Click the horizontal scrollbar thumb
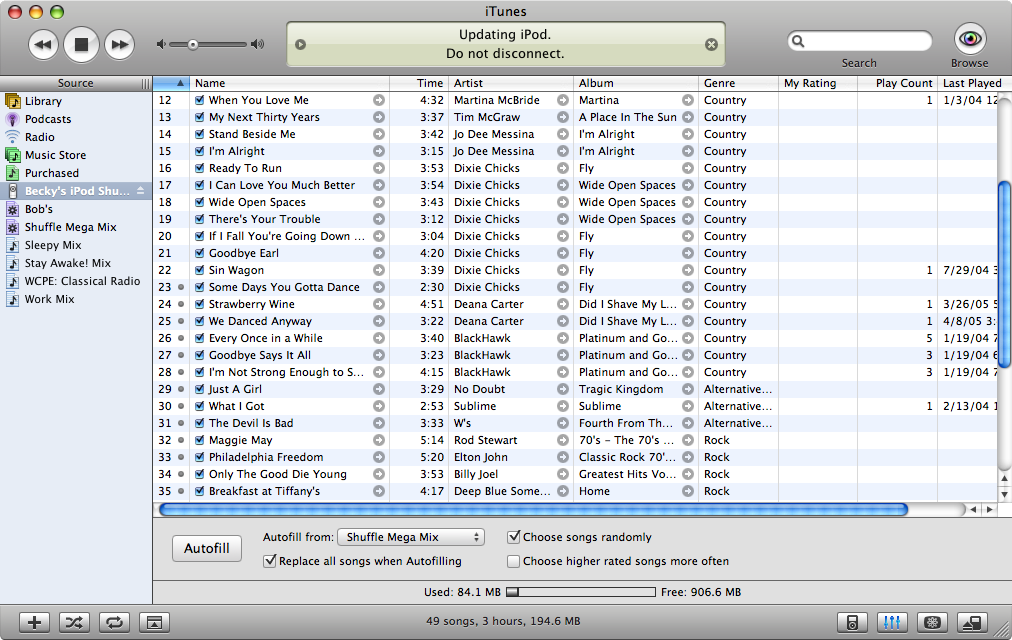1012x640 pixels. click(533, 510)
